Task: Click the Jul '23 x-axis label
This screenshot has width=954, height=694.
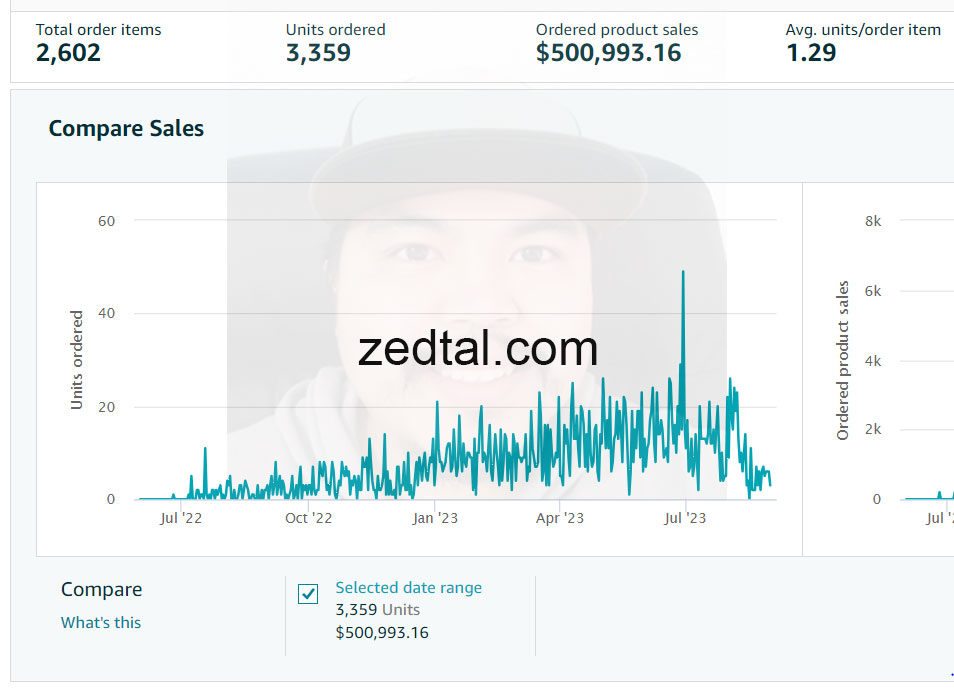Action: [x=685, y=518]
